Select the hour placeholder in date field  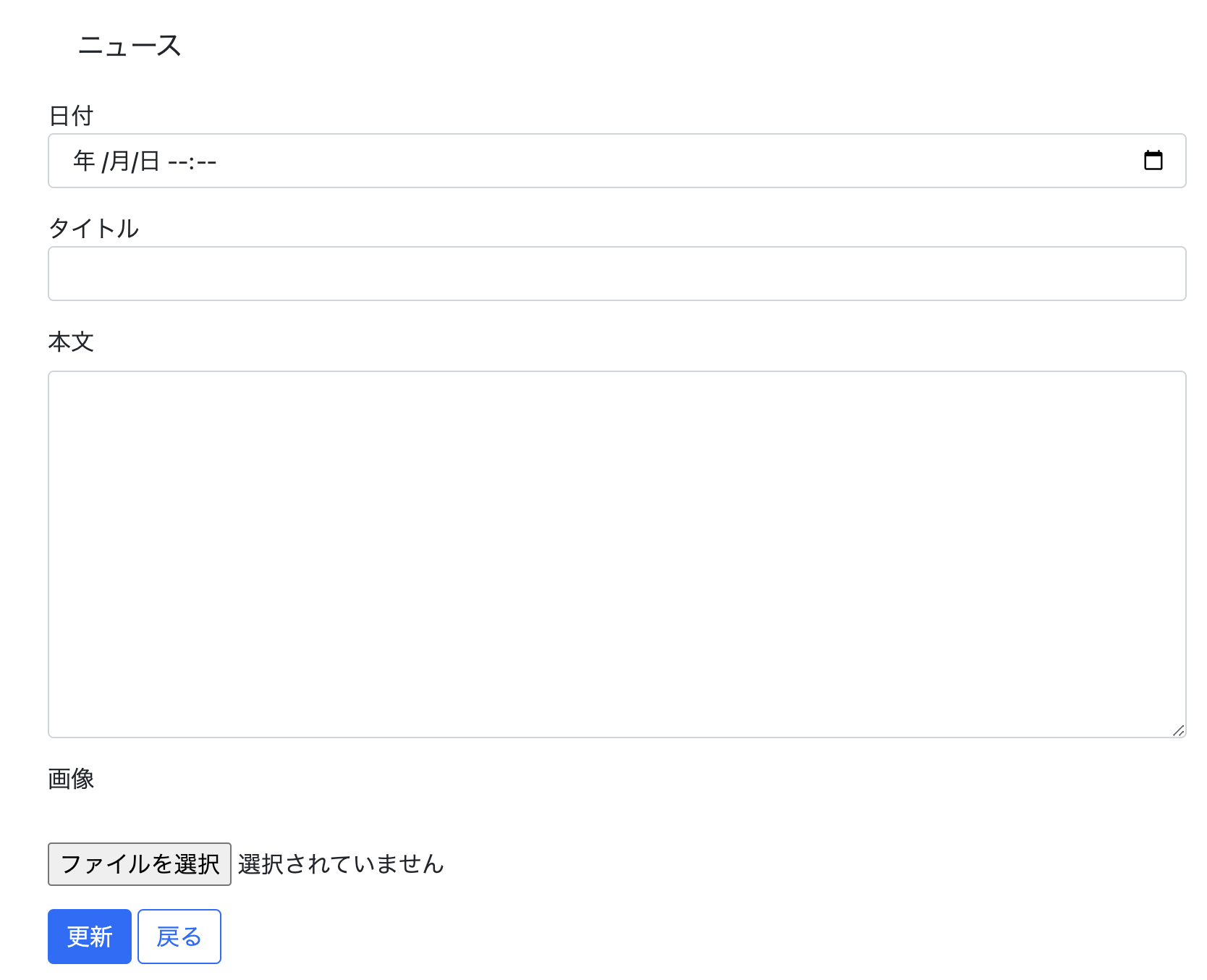coord(177,161)
